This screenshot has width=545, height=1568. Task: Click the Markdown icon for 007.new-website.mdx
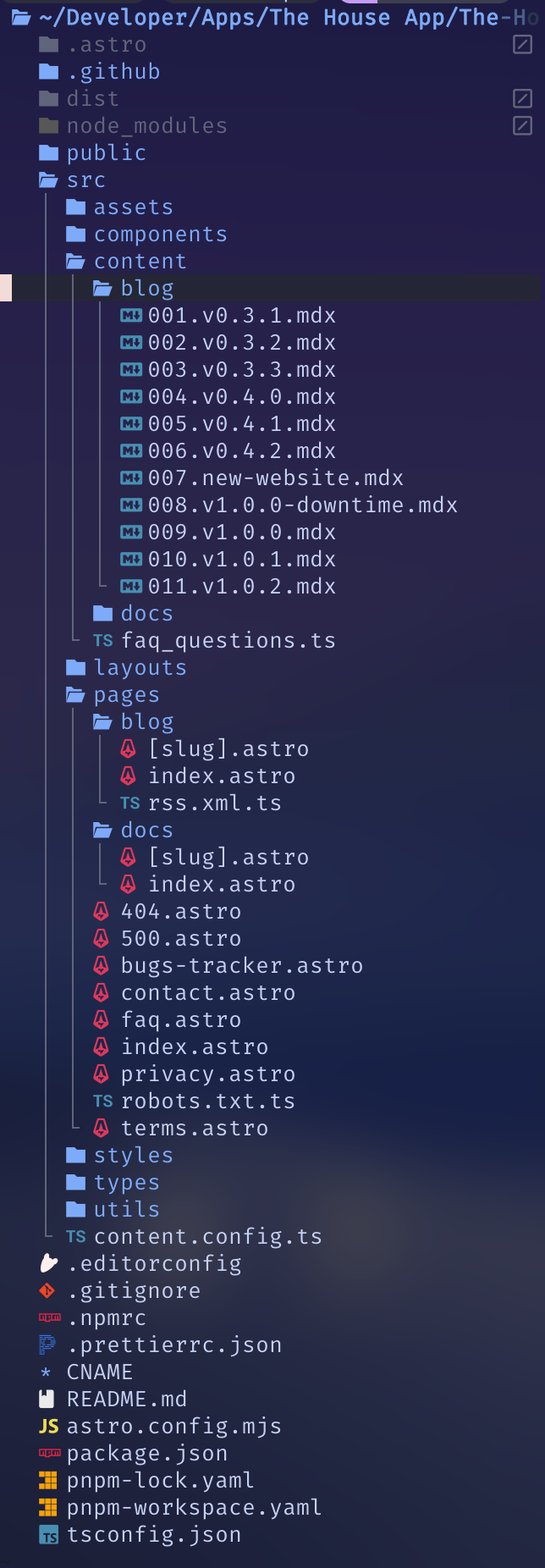pos(131,478)
